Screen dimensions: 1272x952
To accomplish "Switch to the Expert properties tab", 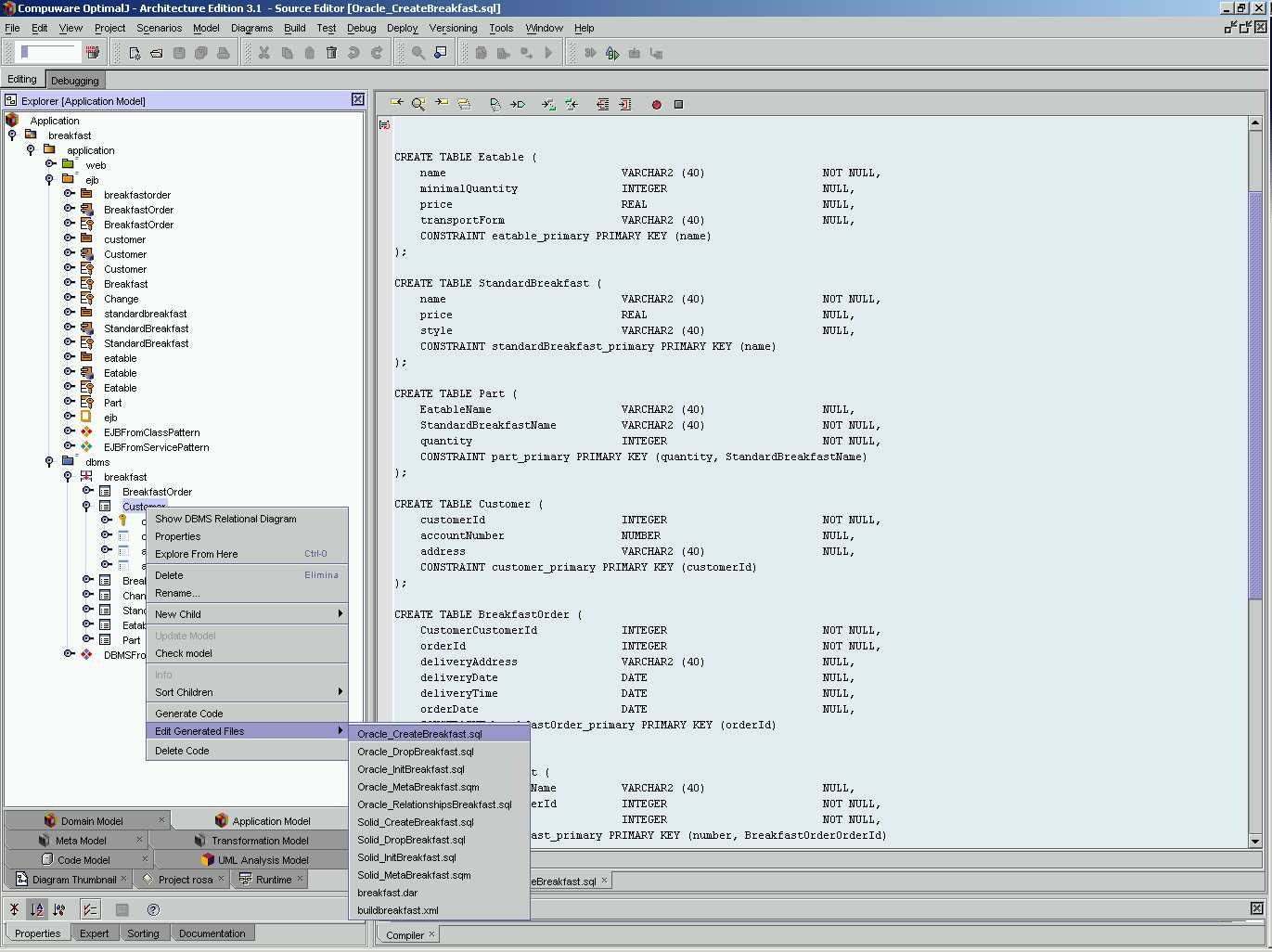I will coord(95,933).
